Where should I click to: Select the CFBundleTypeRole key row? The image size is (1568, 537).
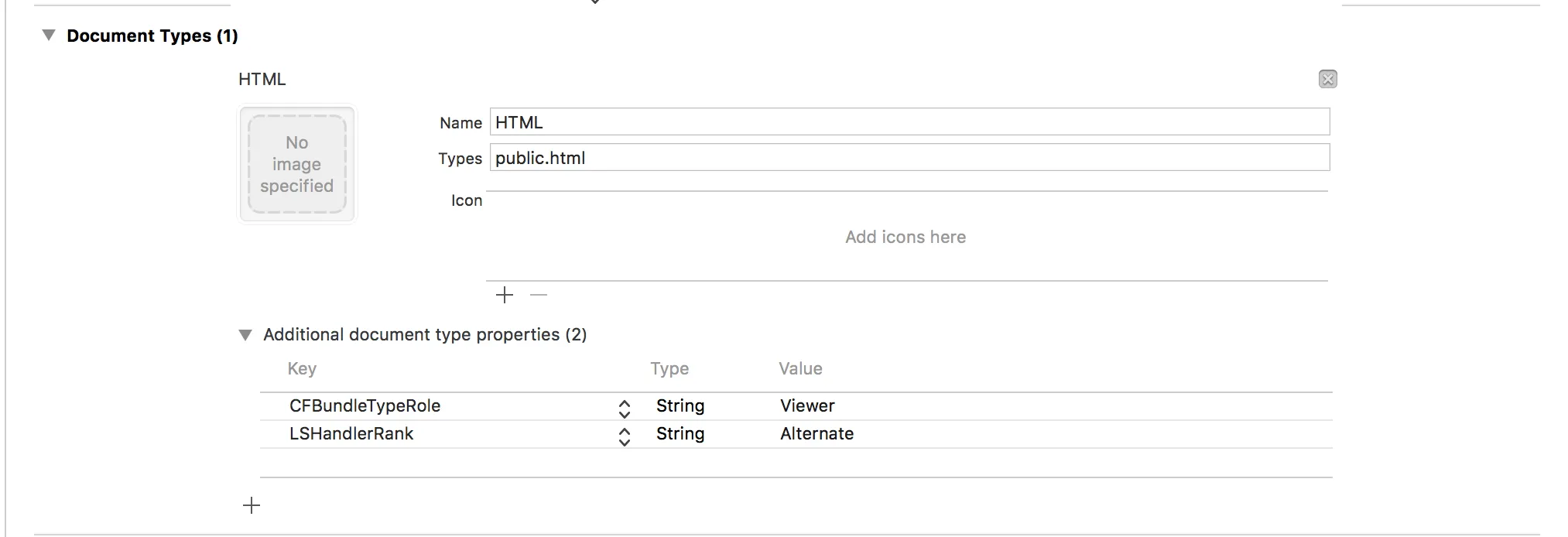[365, 406]
